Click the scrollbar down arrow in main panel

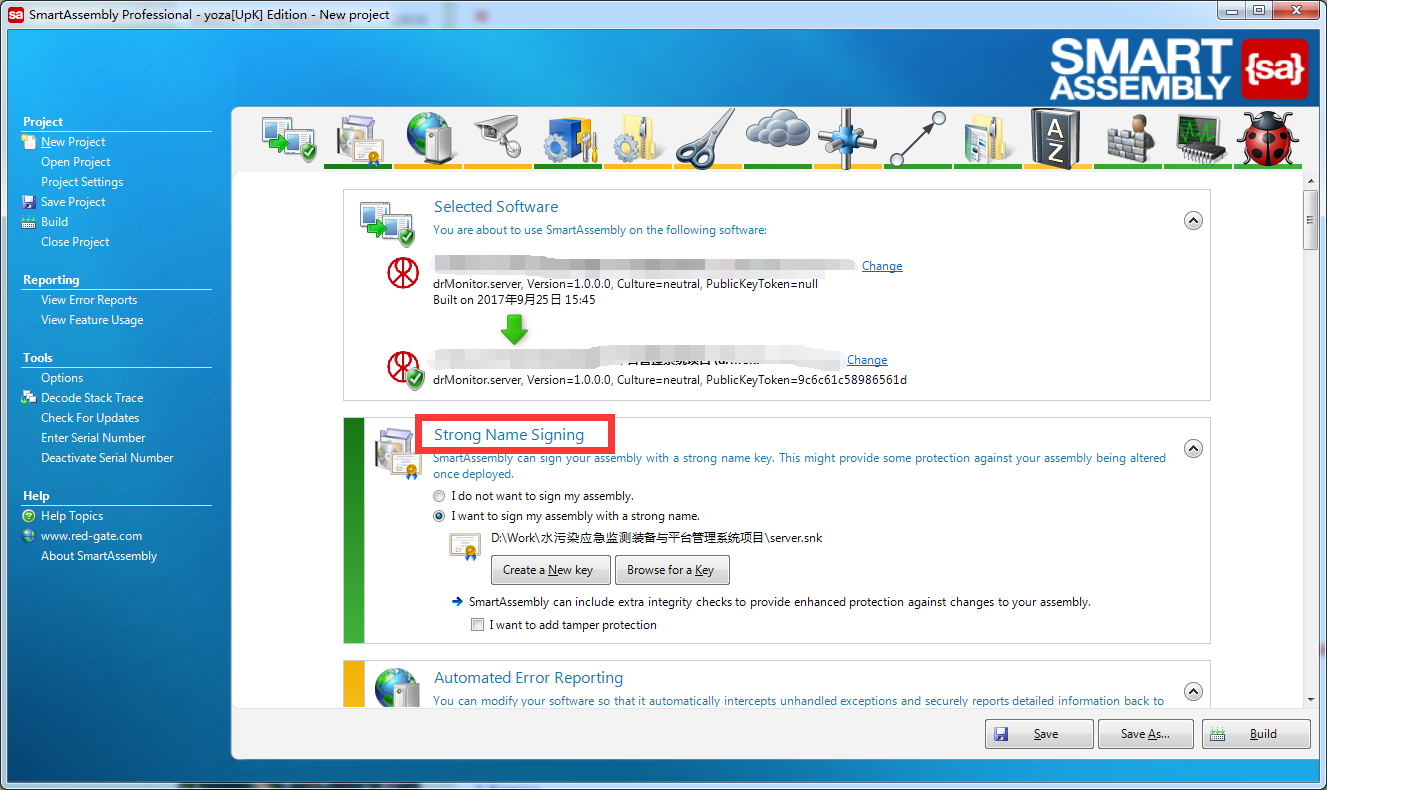[x=1311, y=700]
